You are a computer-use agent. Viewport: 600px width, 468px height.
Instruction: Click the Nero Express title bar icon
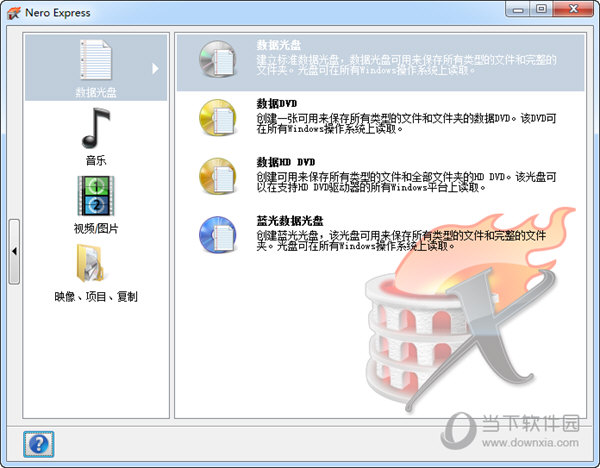click(x=14, y=13)
